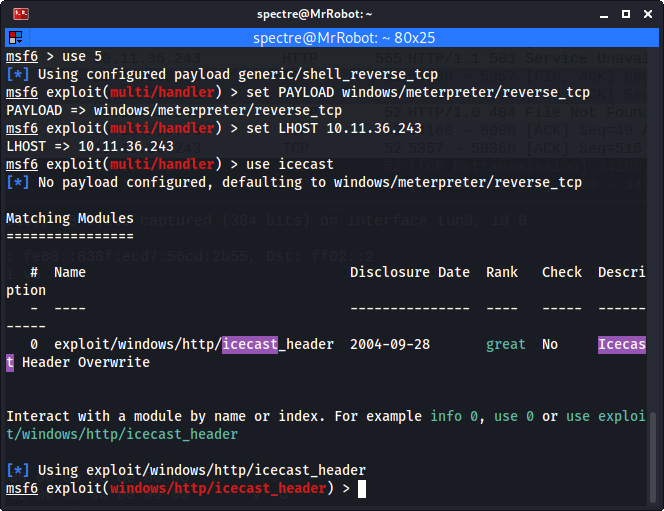Click the 'Disclosure Date' column header
This screenshot has width=664, height=511.
click(x=410, y=272)
